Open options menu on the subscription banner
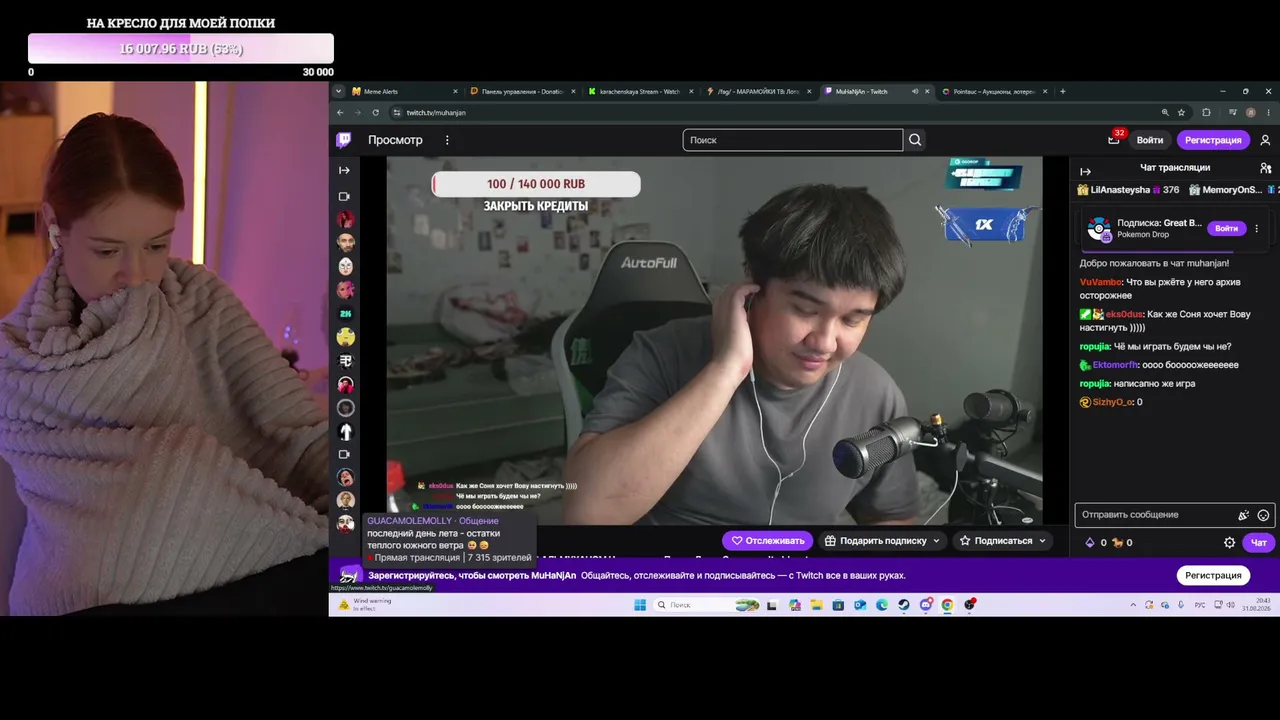Screen dimensions: 1280x720 pos(1257,229)
